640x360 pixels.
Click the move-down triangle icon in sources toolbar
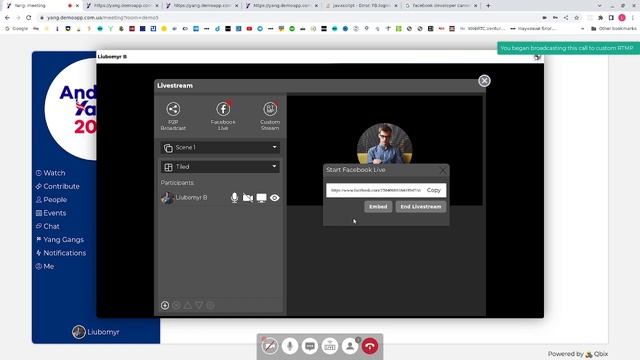(x=199, y=305)
